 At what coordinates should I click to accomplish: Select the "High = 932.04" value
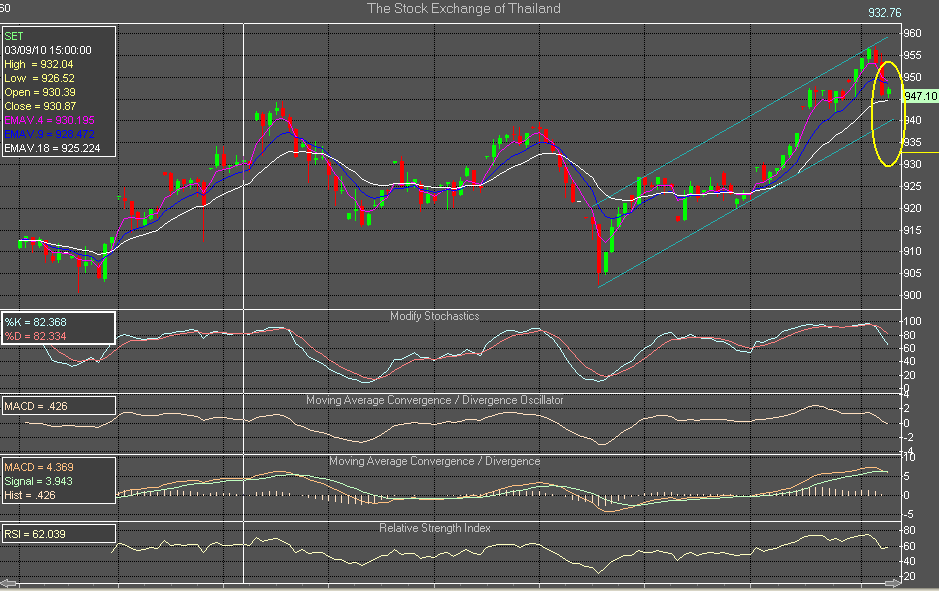[x=39, y=64]
